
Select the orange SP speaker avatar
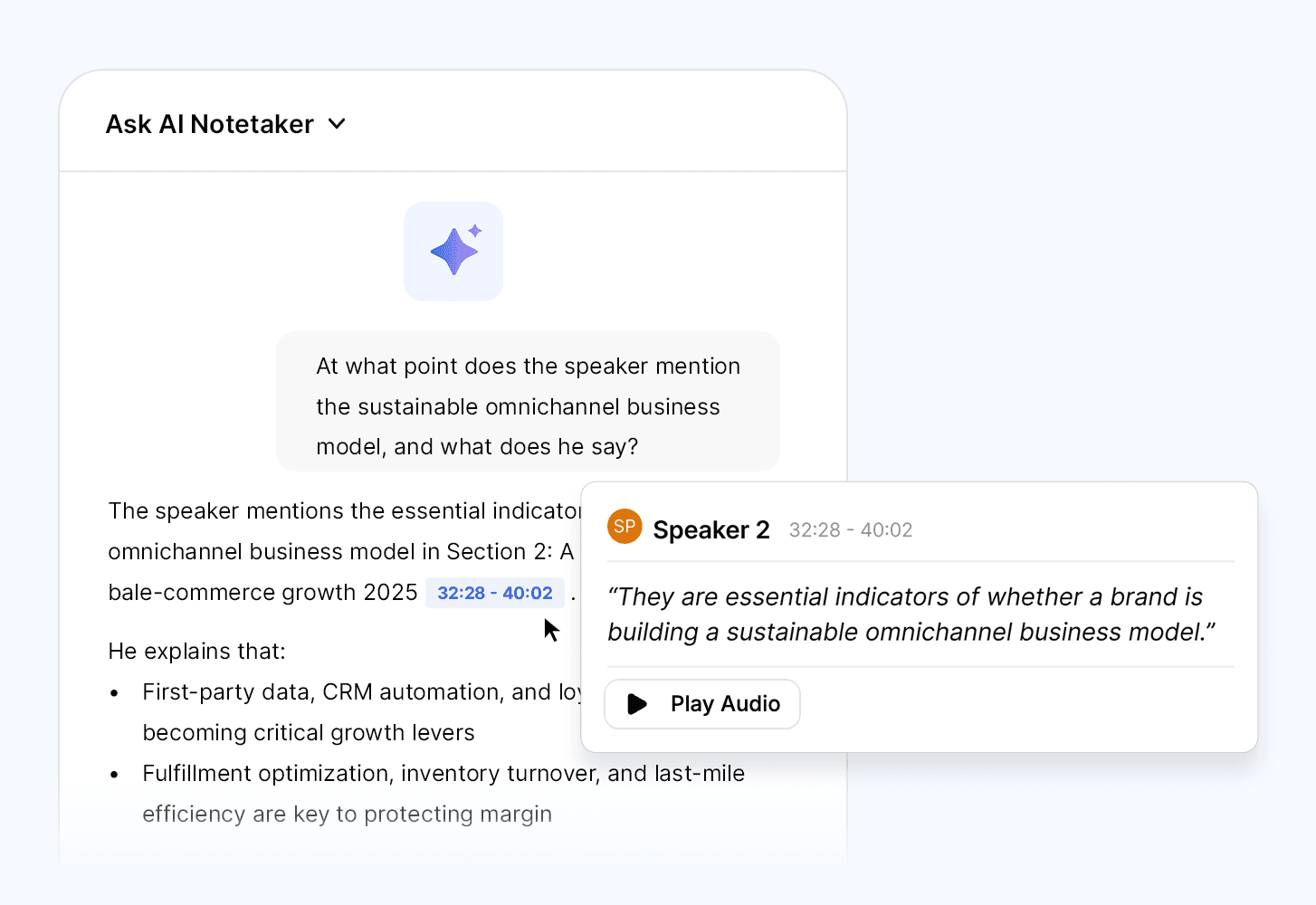point(625,527)
